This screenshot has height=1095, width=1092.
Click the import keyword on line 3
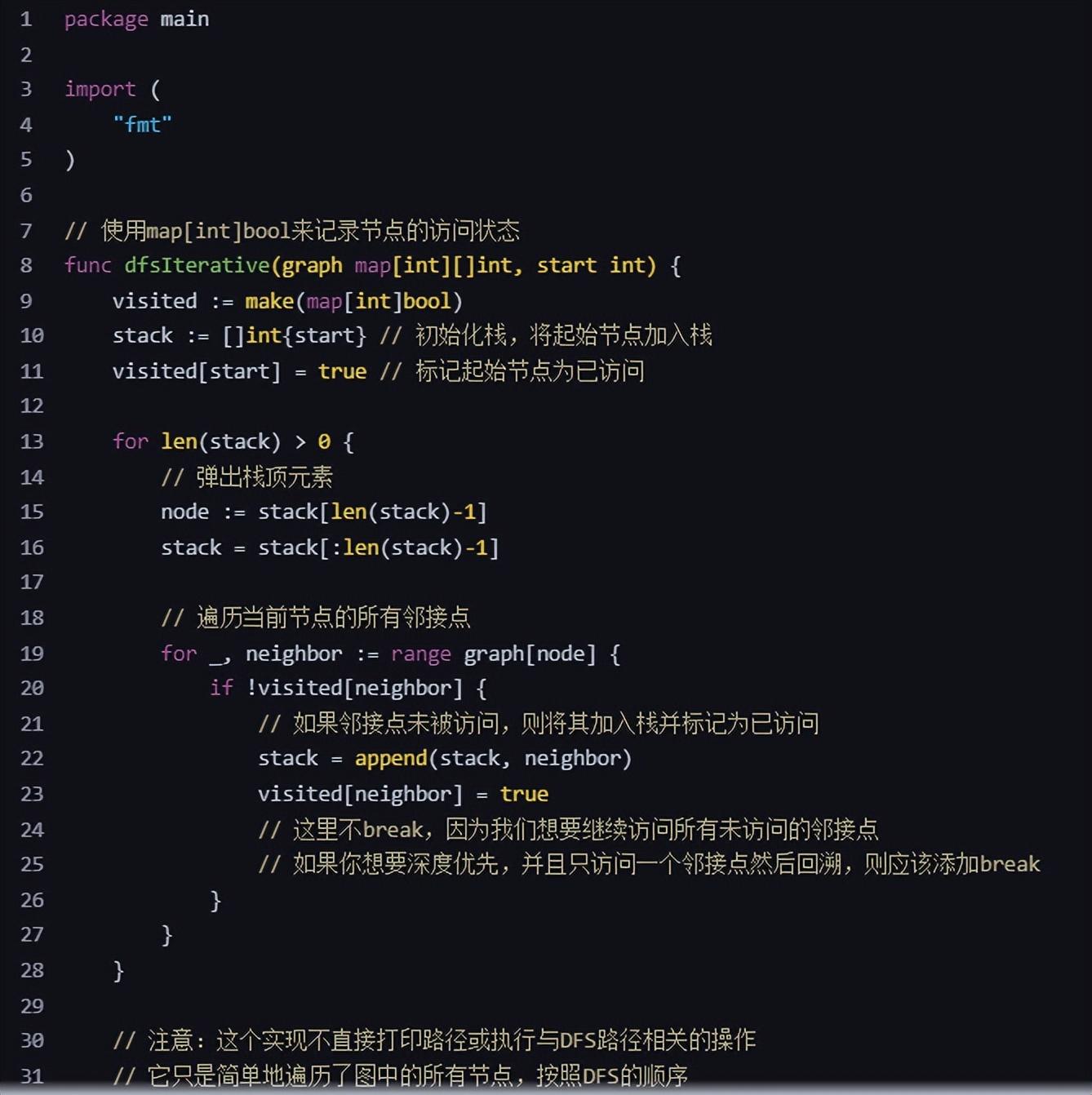(x=100, y=89)
